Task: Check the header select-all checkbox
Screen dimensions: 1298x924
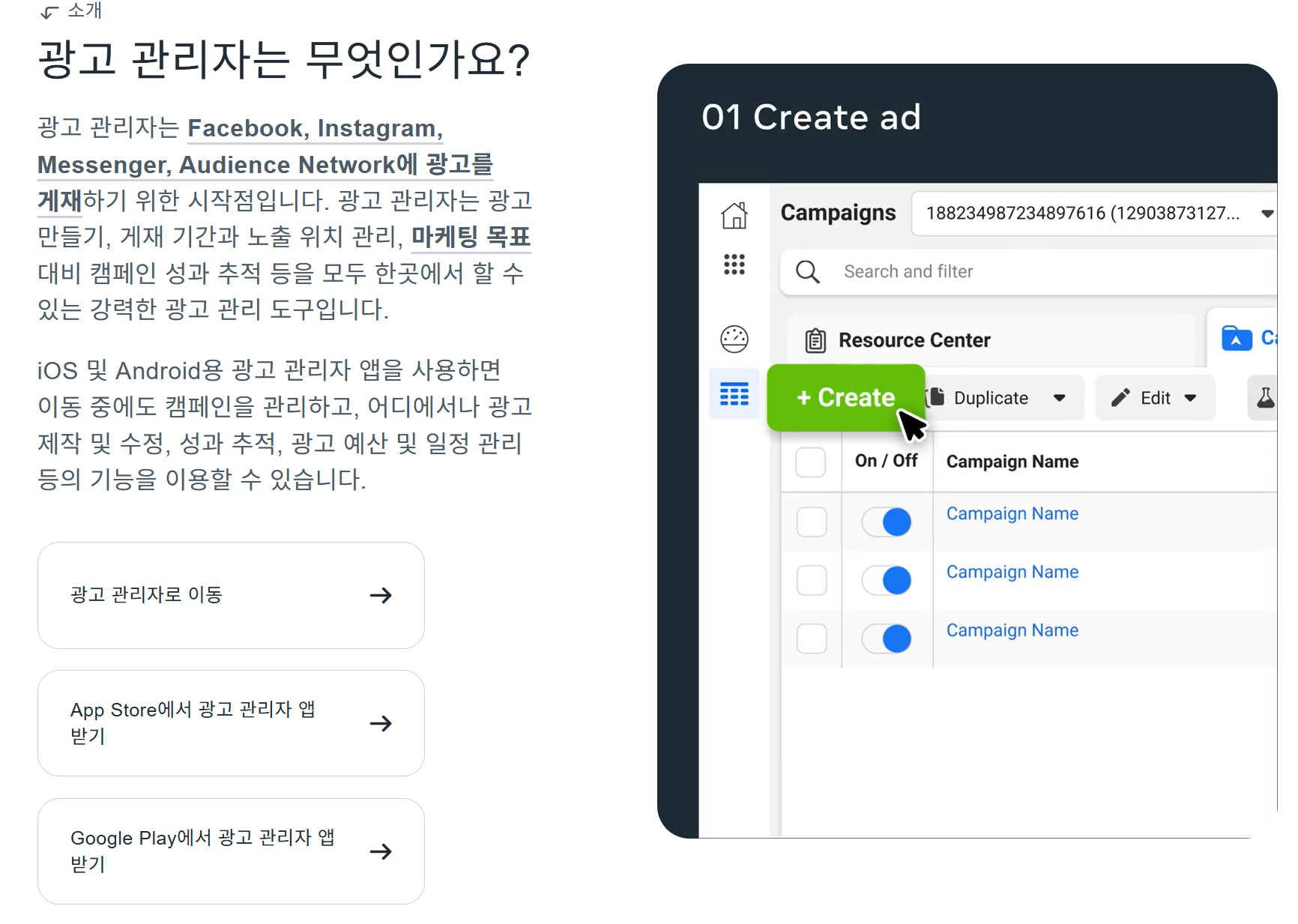Action: coord(811,462)
